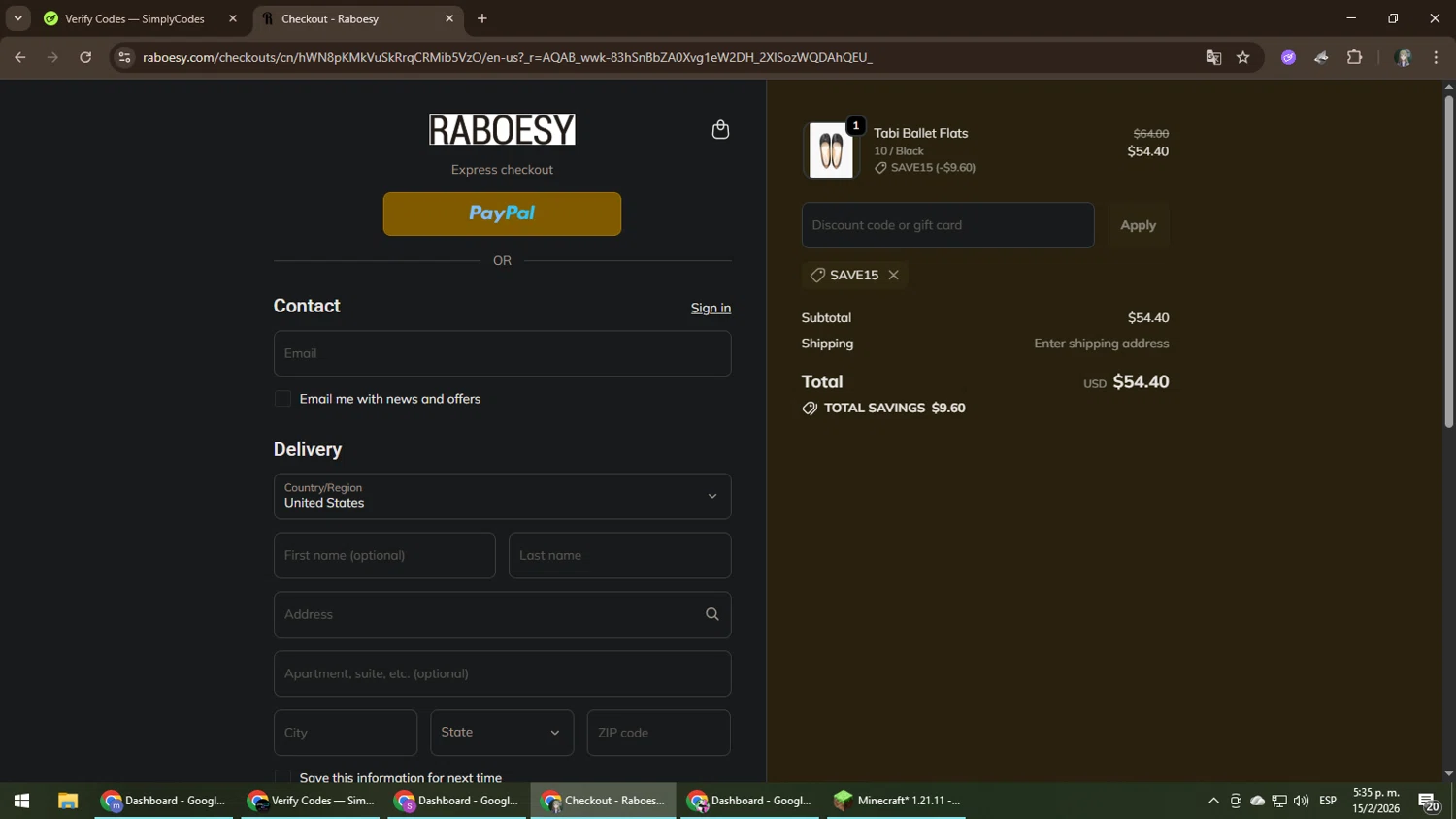Open network icon in system tray
Viewport: 1456px width, 819px height.
point(1279,801)
